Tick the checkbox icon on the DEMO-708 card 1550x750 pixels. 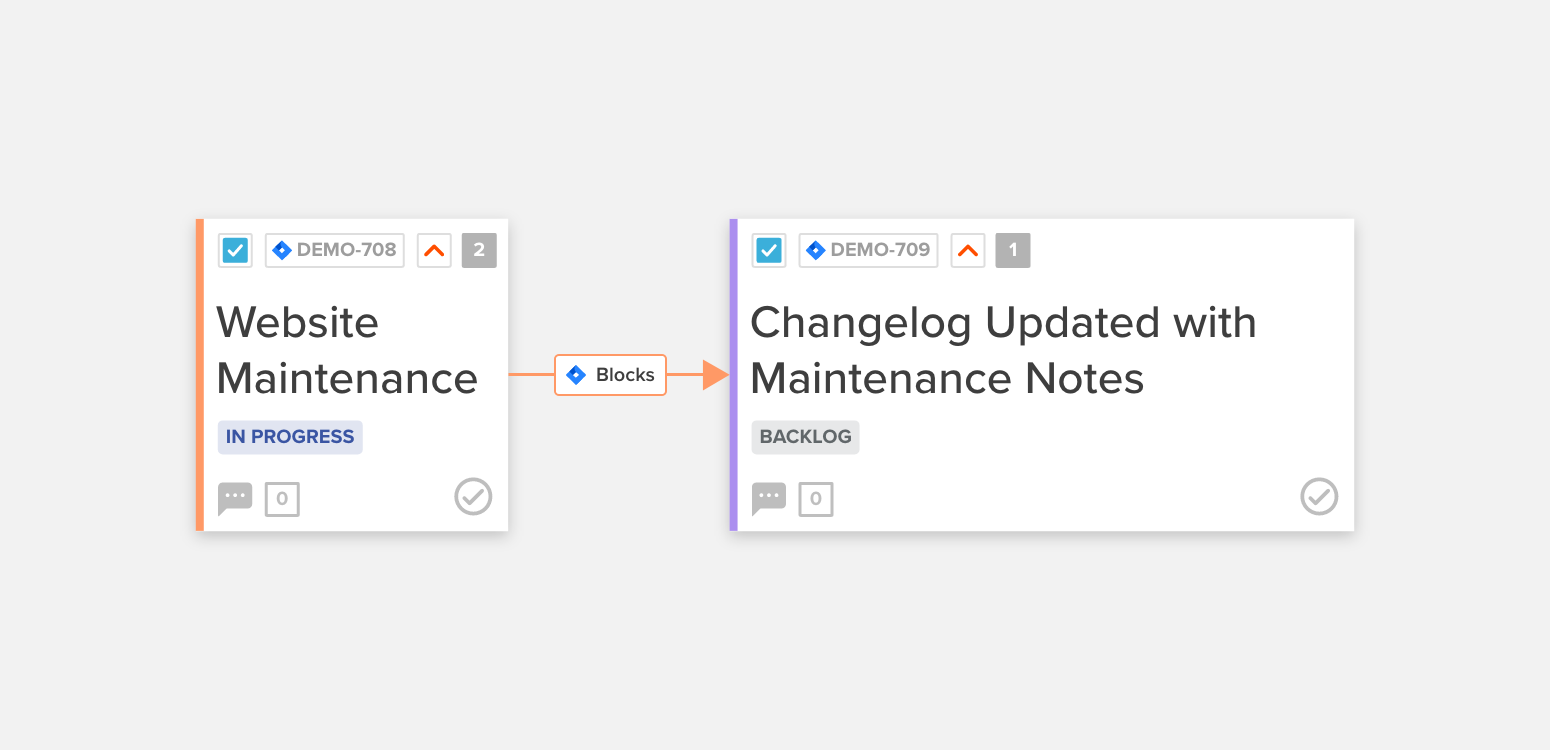coord(235,250)
